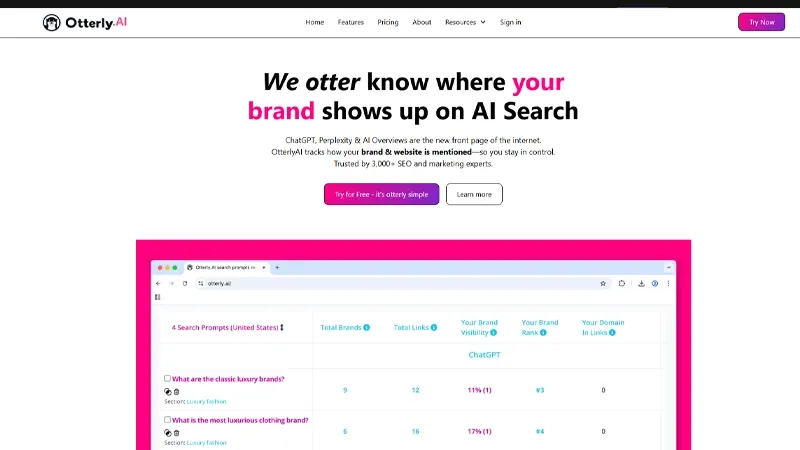This screenshot has height=450, width=800.
Task: Click the browser reload icon
Action: click(184, 283)
